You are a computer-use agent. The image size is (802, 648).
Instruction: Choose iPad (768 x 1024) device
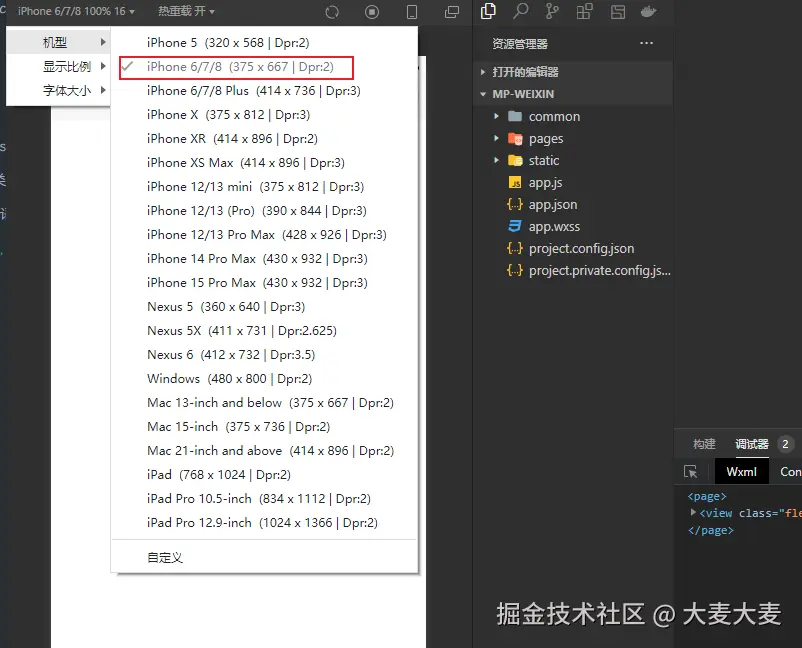tap(264, 475)
